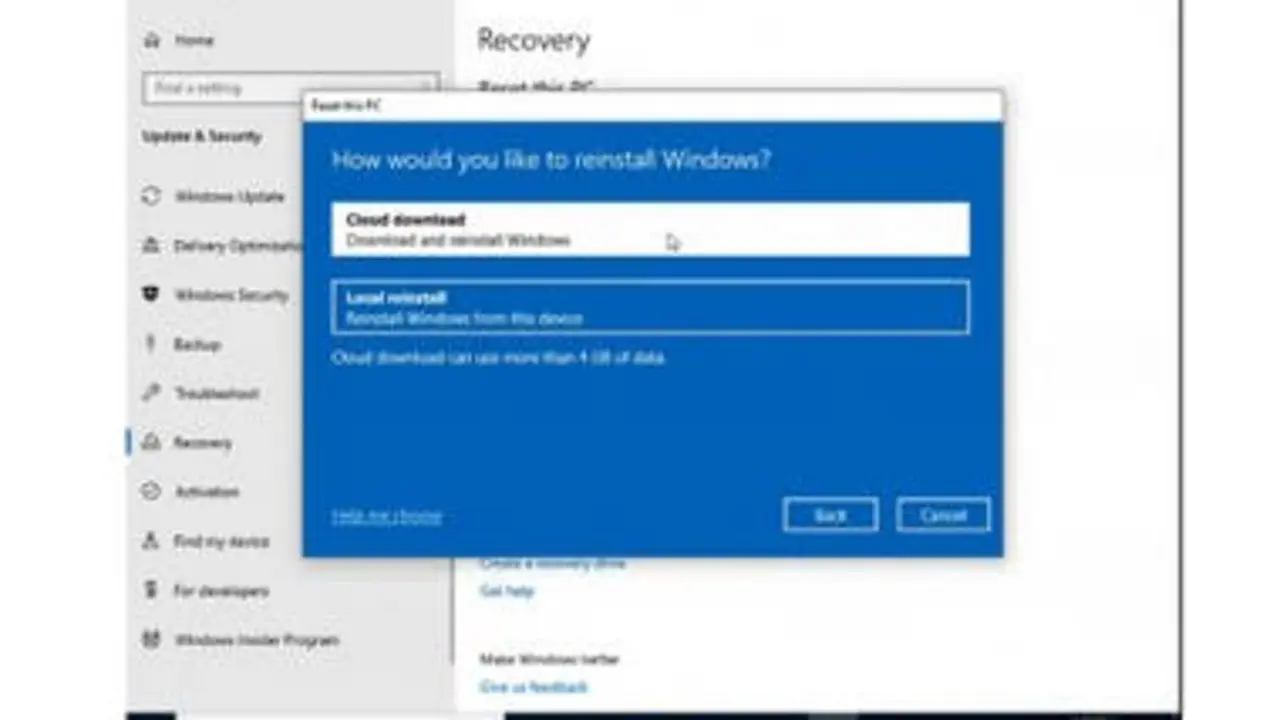Open the Get help link

pyautogui.click(x=507, y=591)
